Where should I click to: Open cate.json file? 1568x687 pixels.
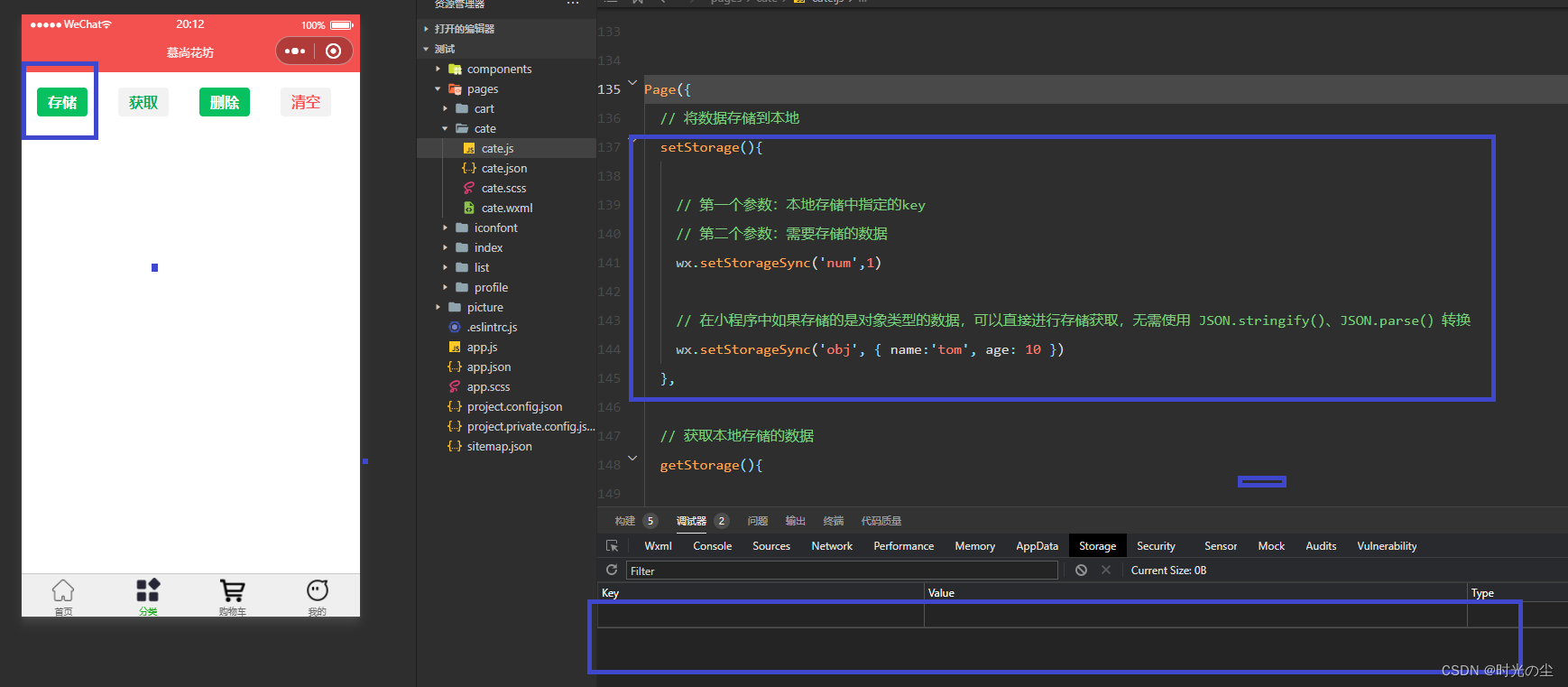coord(506,168)
